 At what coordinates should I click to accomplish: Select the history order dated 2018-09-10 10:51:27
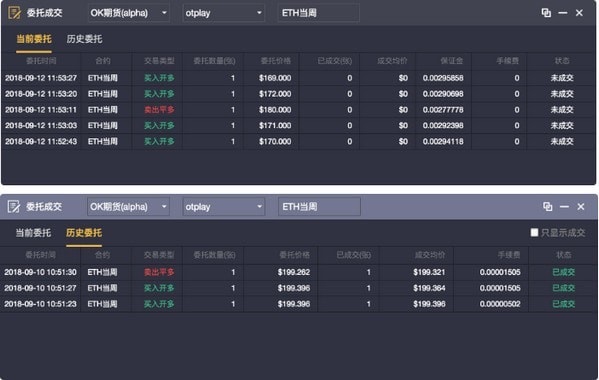click(x=298, y=288)
